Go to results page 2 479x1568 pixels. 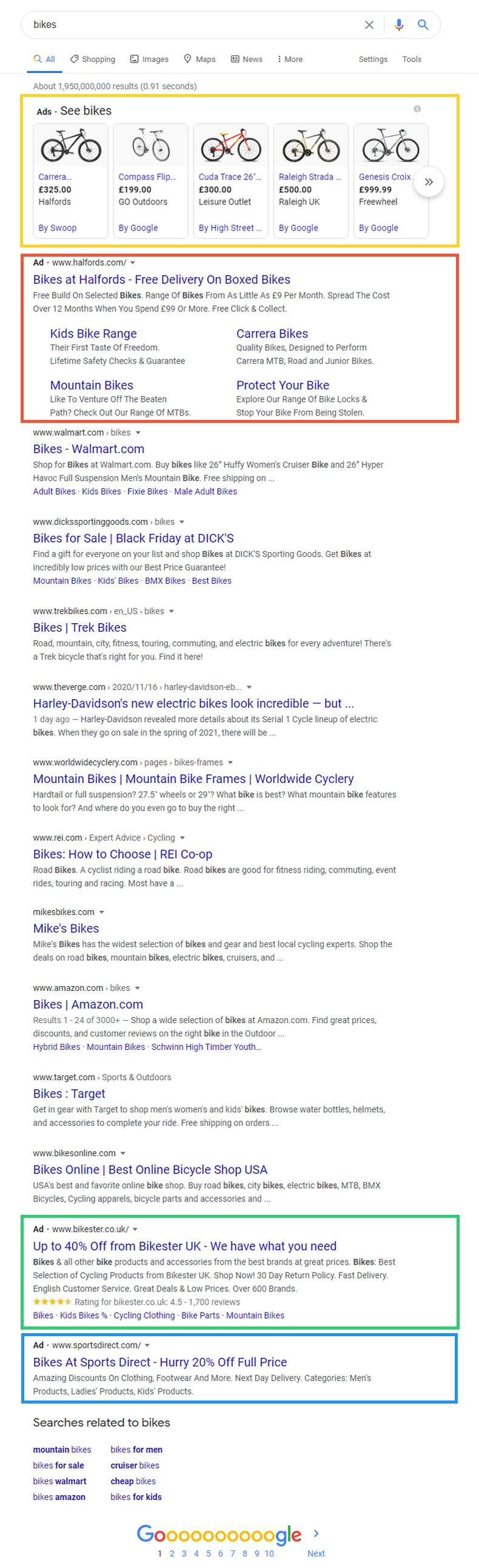(x=172, y=1553)
